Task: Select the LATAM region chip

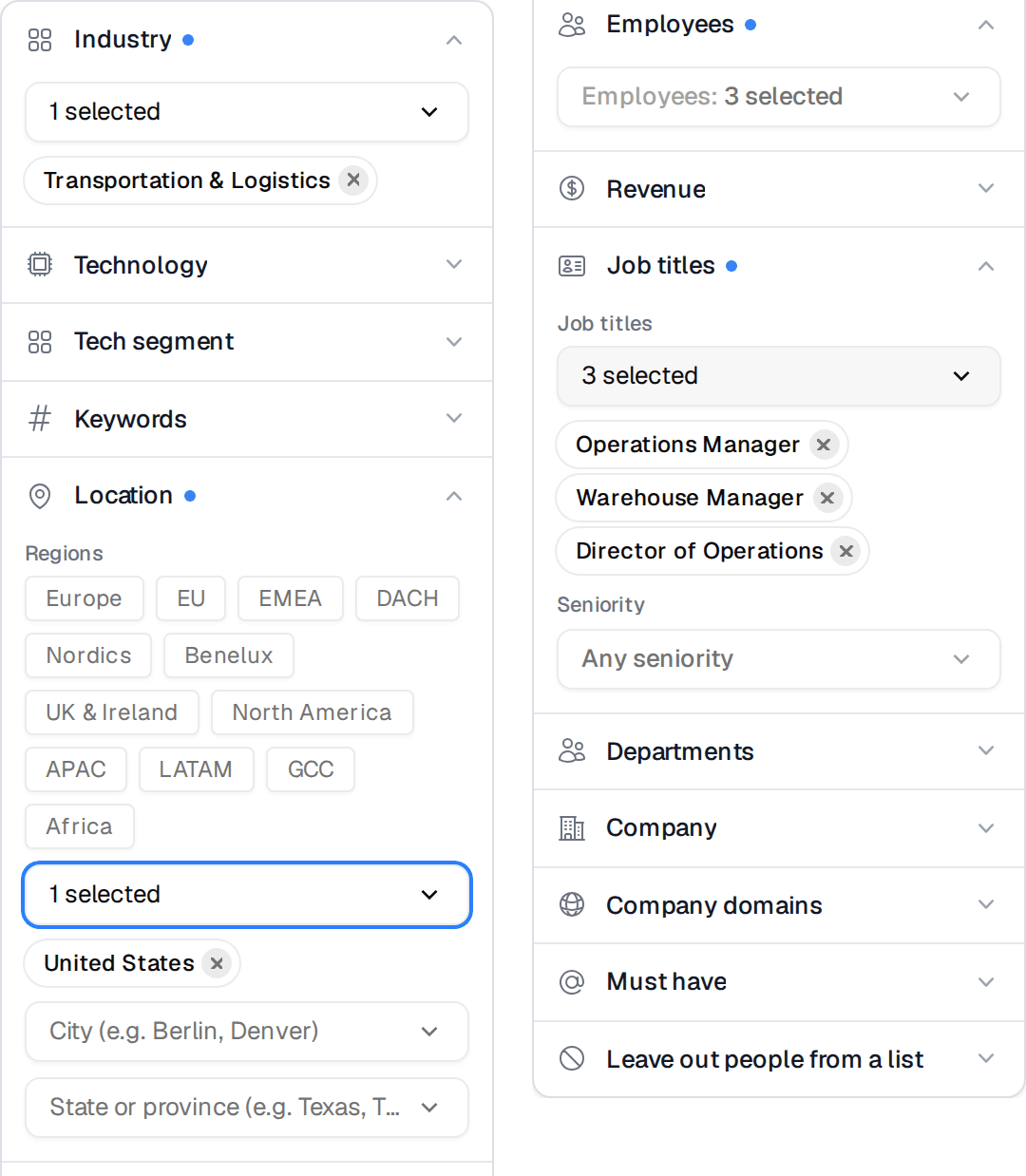Action: tap(197, 769)
